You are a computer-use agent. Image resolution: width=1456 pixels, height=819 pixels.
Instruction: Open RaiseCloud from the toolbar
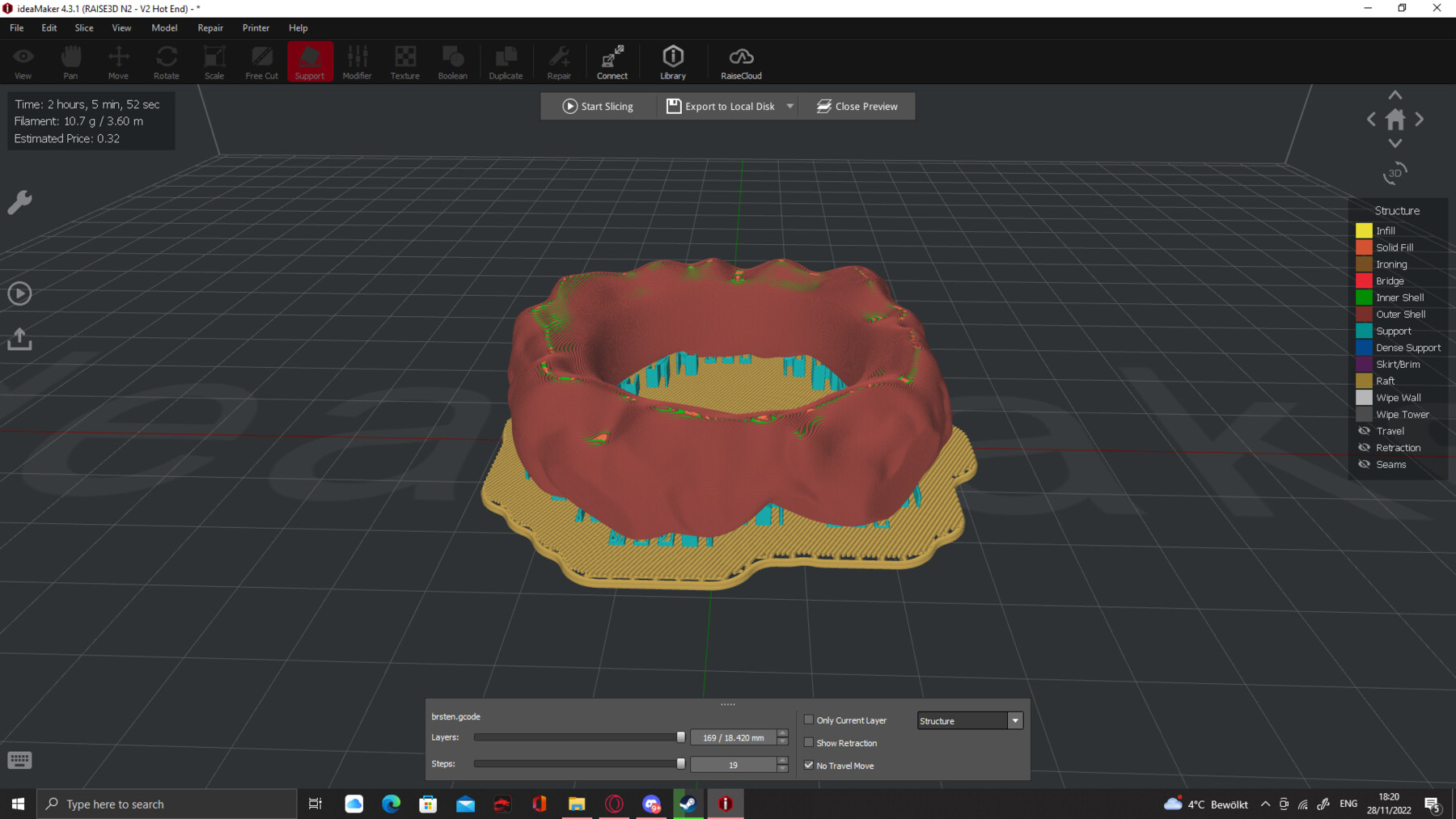click(x=740, y=61)
